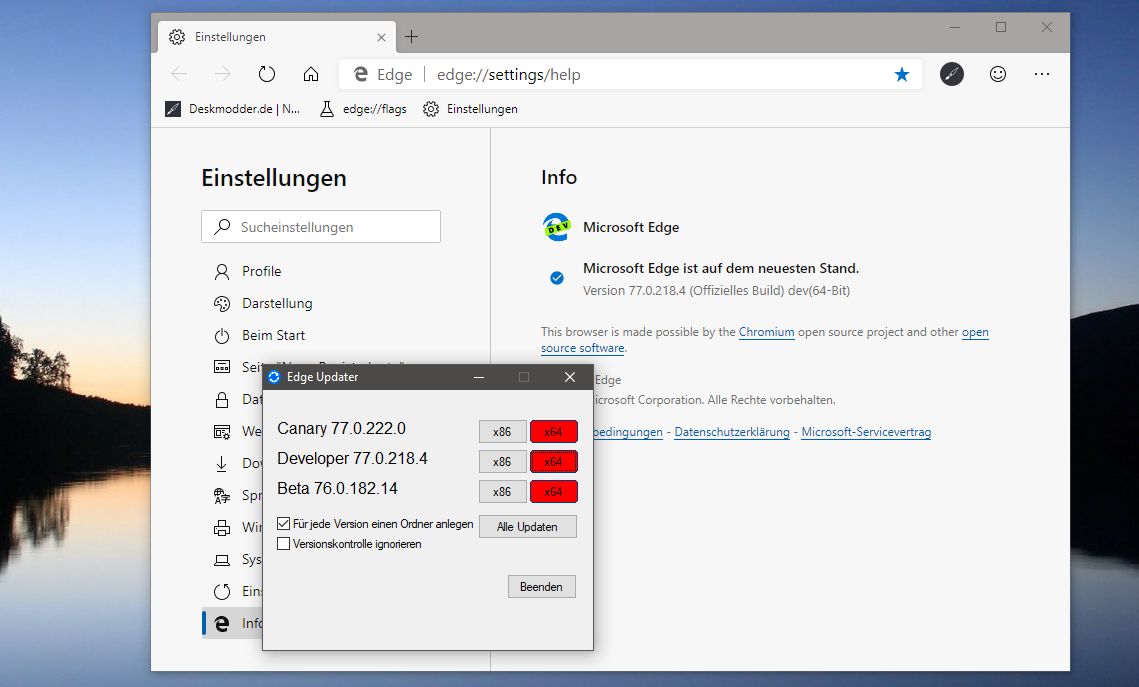Click the browser back arrow
The image size is (1139, 687).
coord(179,74)
